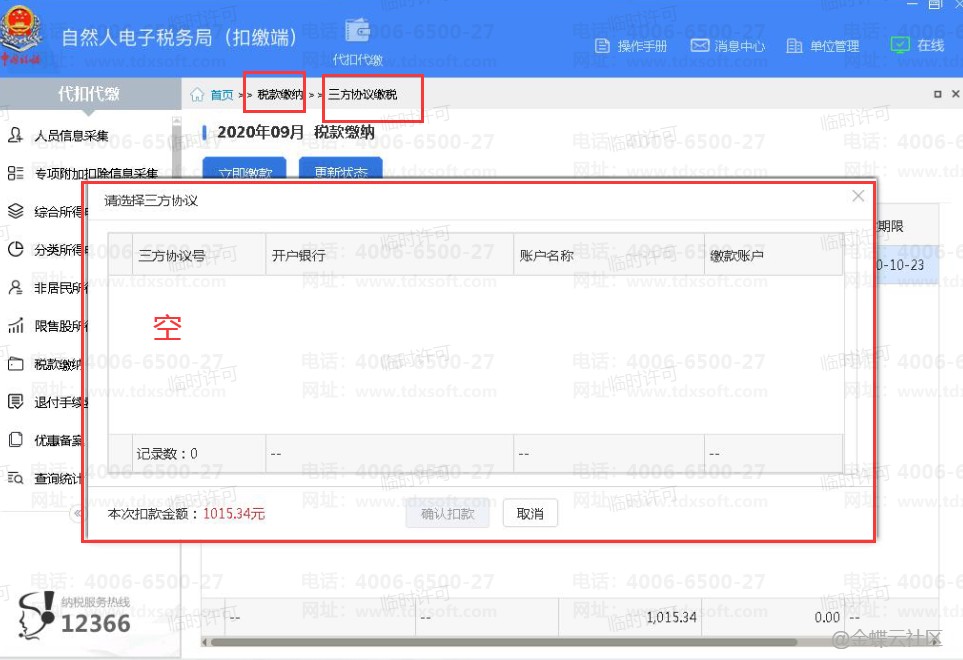Click the 退付手续费 document icon

pos(15,402)
